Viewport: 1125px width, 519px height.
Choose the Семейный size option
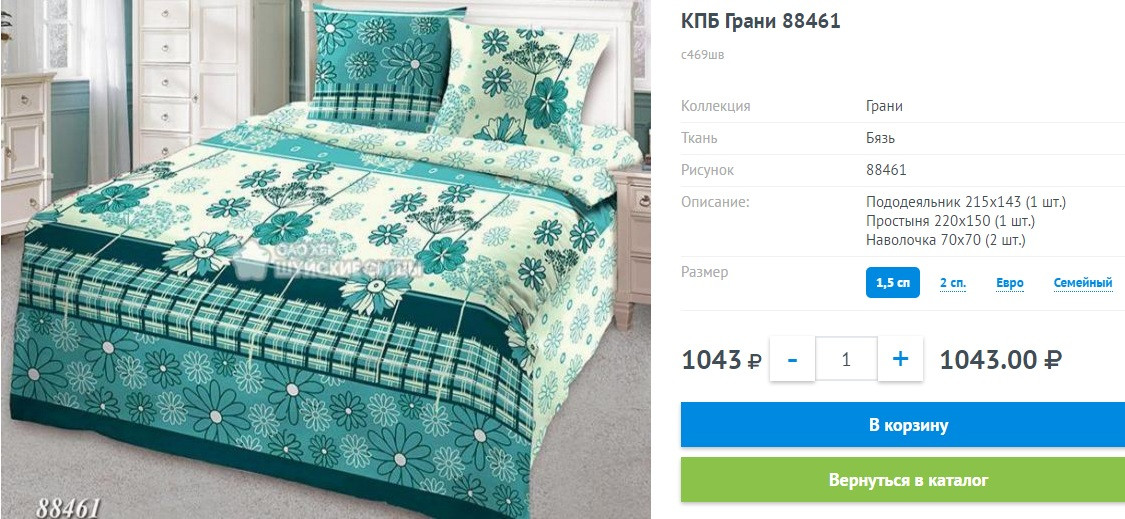(x=1083, y=283)
